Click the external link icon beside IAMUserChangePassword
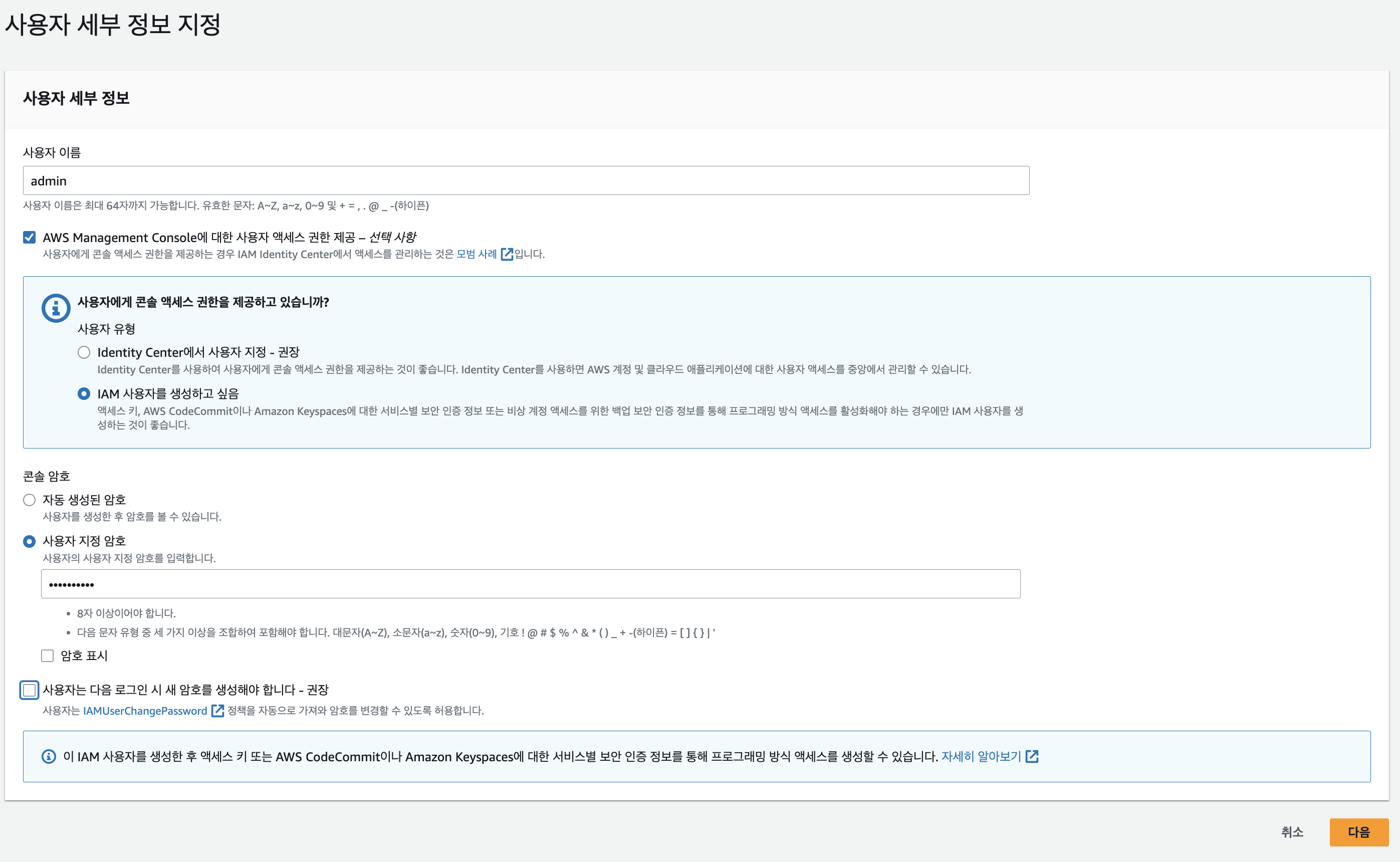Viewport: 1400px width, 862px height. point(217,711)
